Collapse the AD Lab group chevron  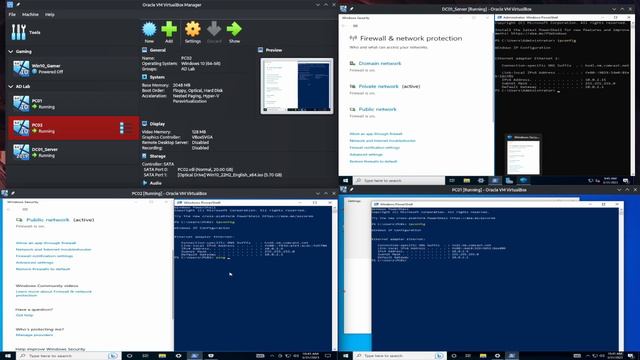[x=11, y=87]
